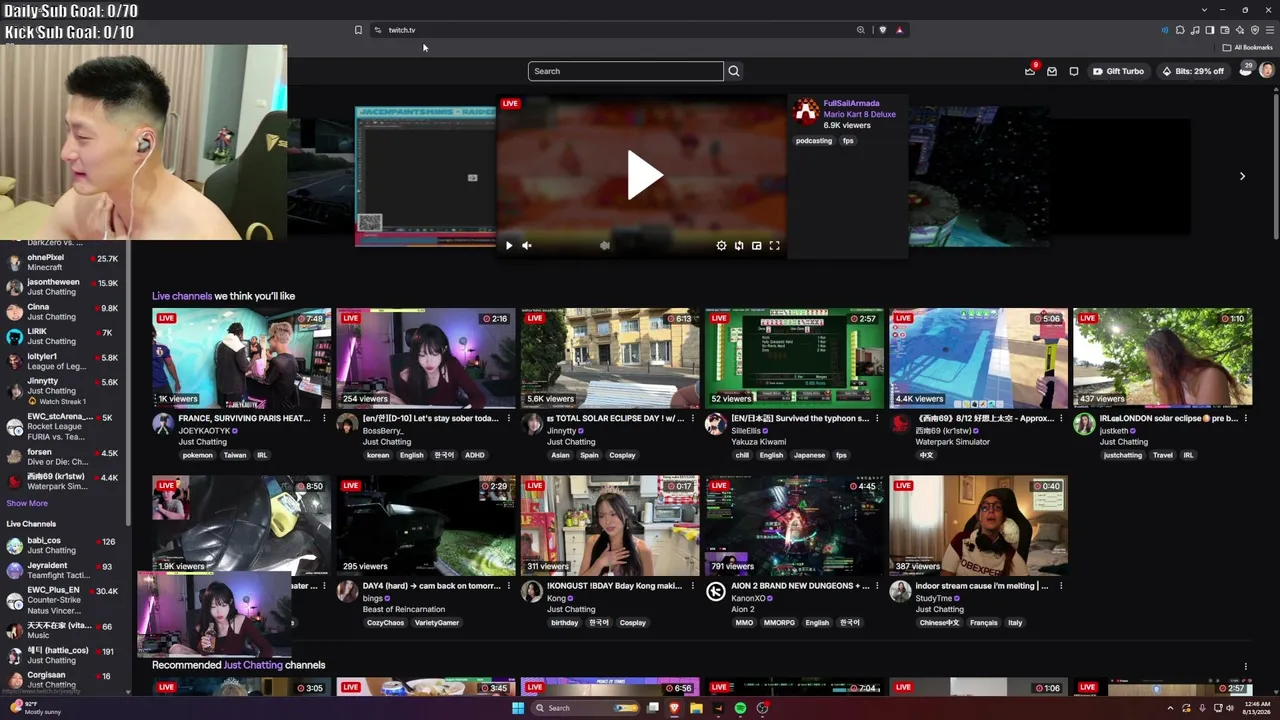Toggle fullscreen on the featured player
The width and height of the screenshot is (1280, 720).
pos(774,246)
